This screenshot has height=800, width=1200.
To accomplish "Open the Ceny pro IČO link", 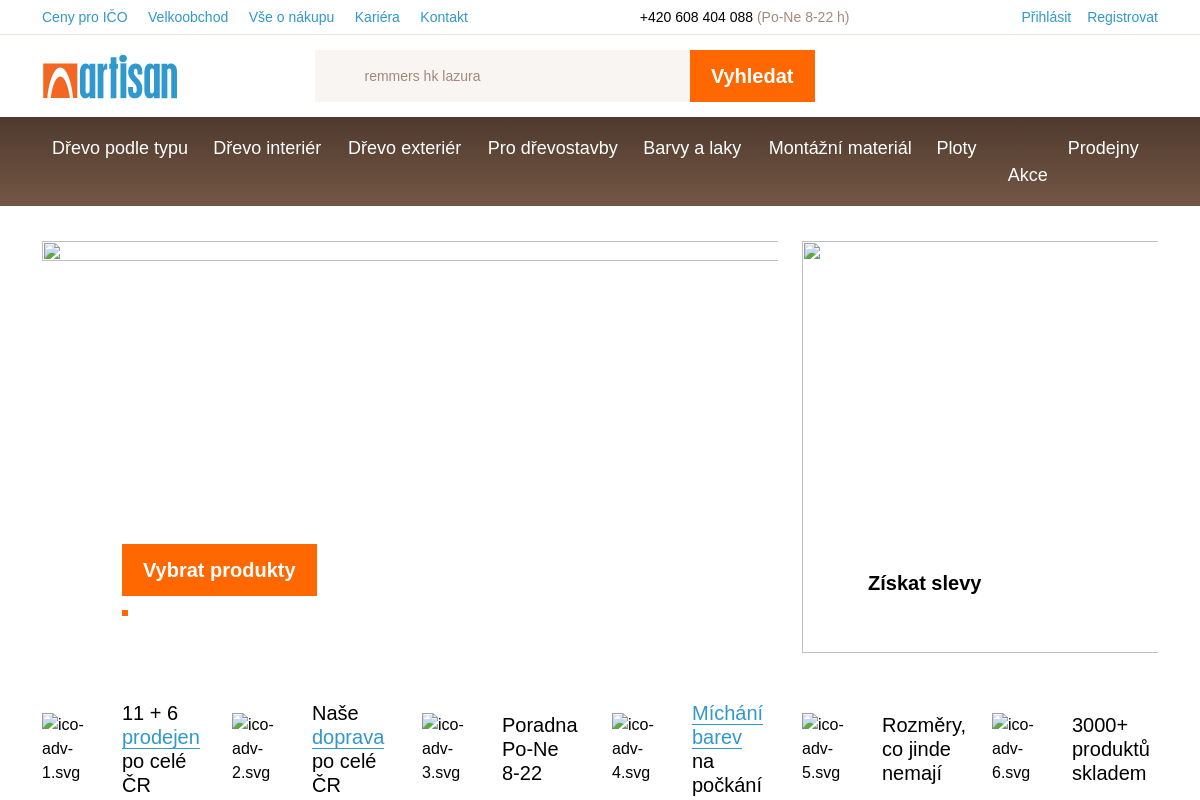I will pyautogui.click(x=85, y=17).
